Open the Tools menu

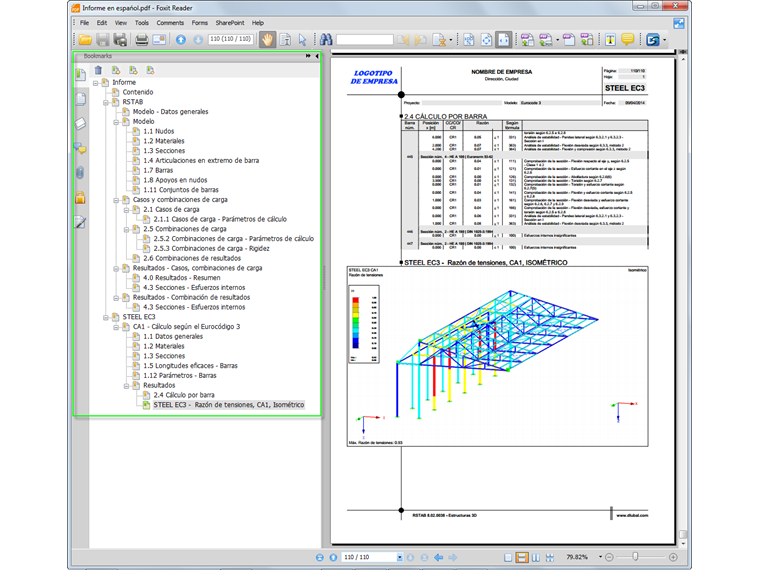coord(142,23)
